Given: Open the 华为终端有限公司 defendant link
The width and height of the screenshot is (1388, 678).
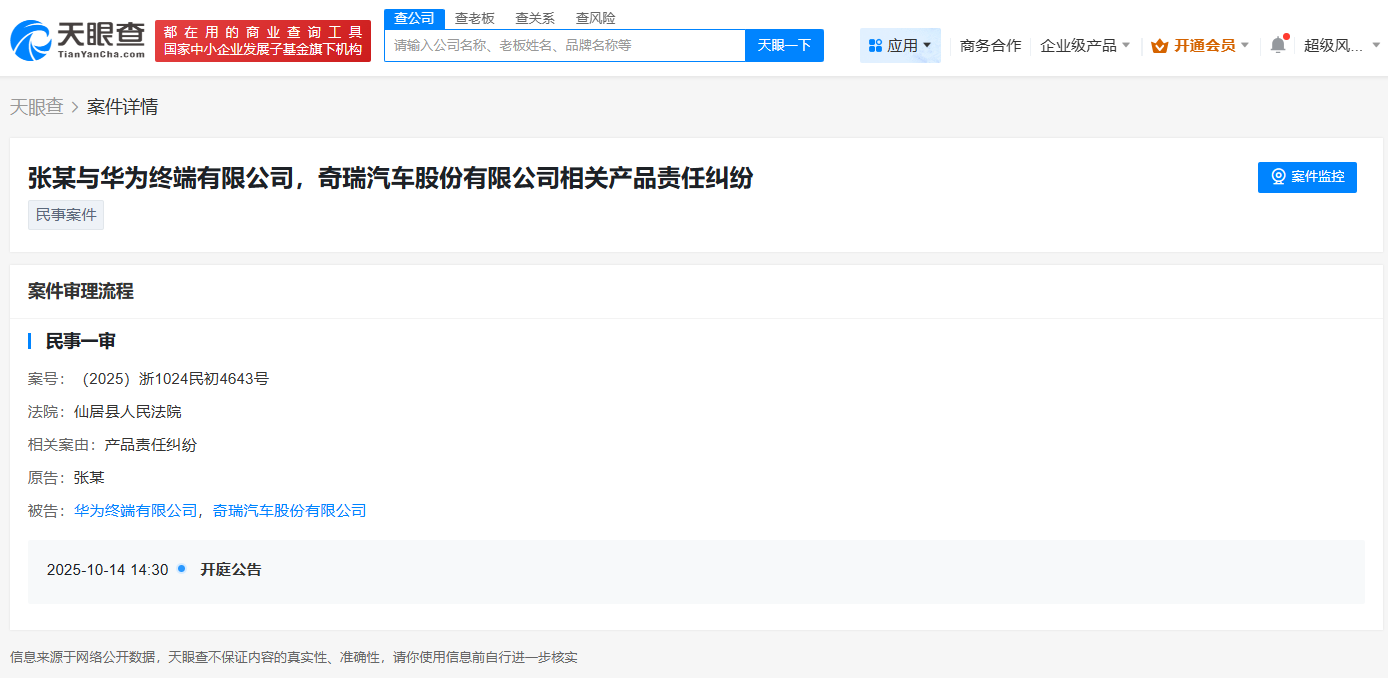Looking at the screenshot, I should (x=136, y=510).
